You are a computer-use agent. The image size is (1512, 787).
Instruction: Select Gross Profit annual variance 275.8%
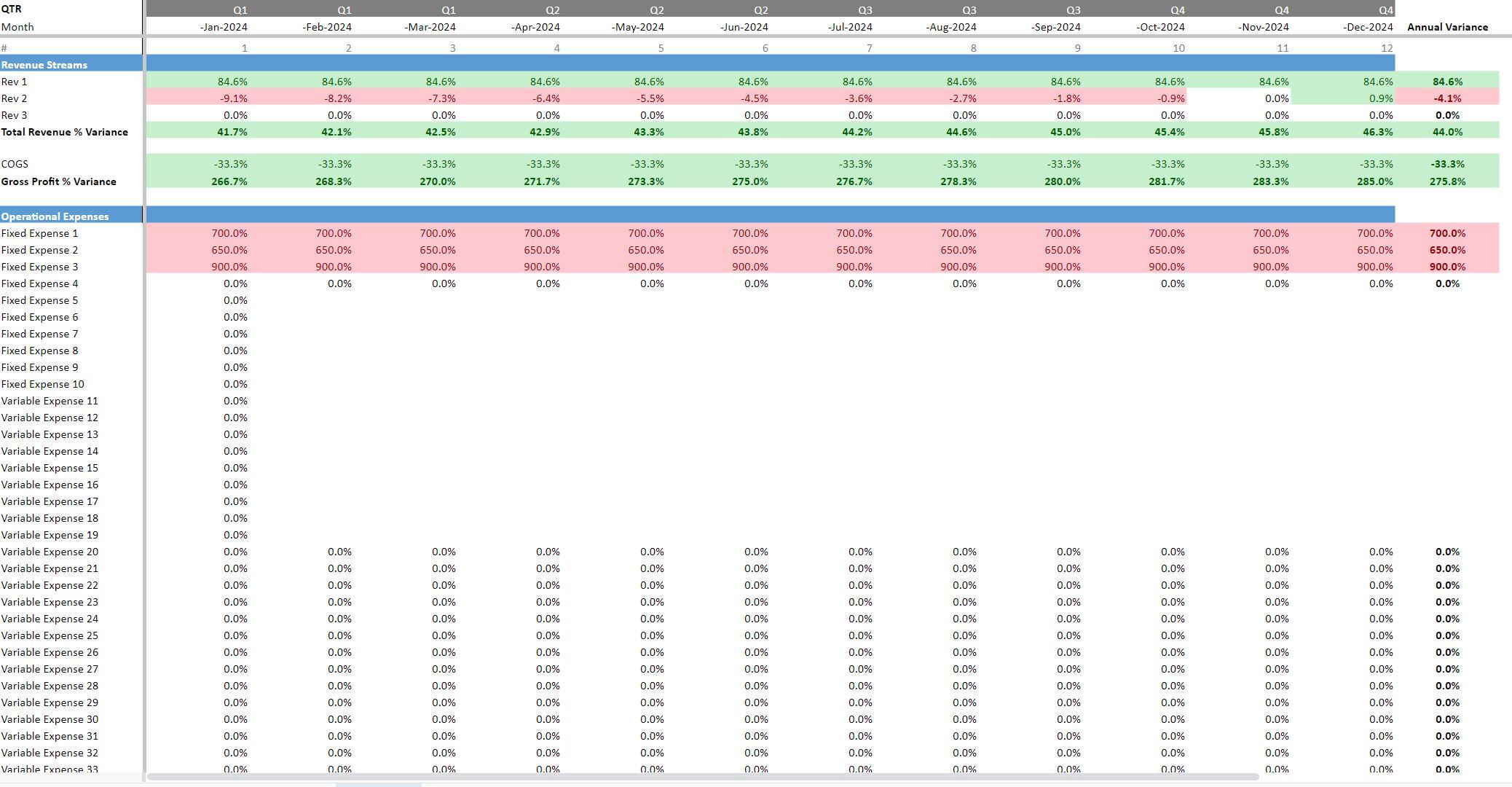coord(1448,181)
